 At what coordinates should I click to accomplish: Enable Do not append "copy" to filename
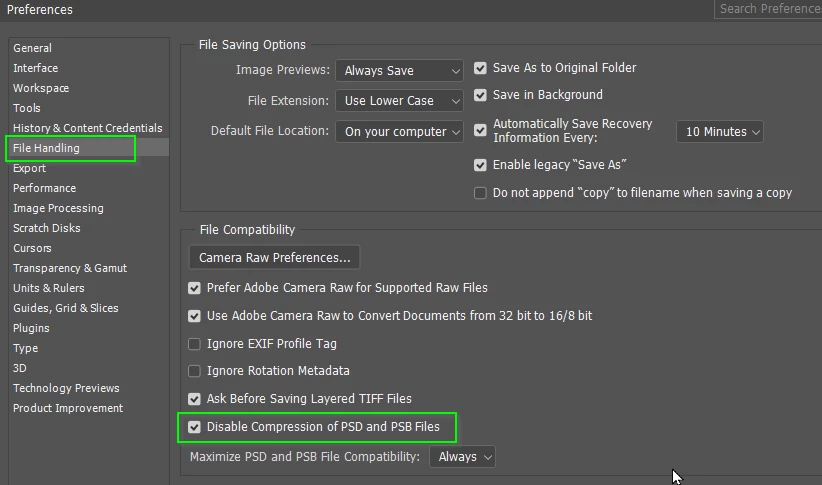coord(480,193)
